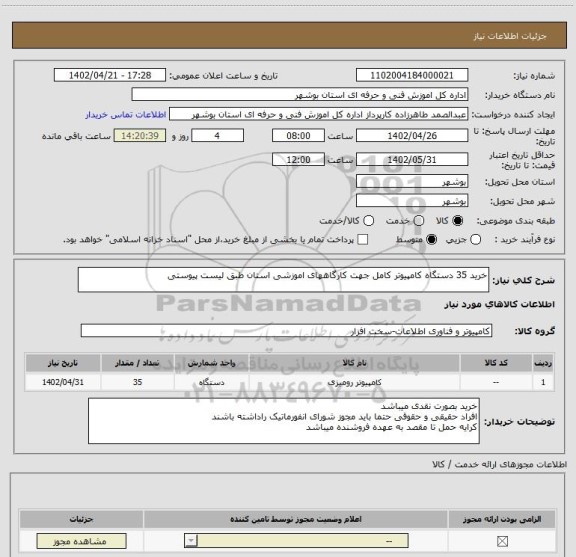Click the اعلام وضعیت مجوز header

click(x=296, y=519)
